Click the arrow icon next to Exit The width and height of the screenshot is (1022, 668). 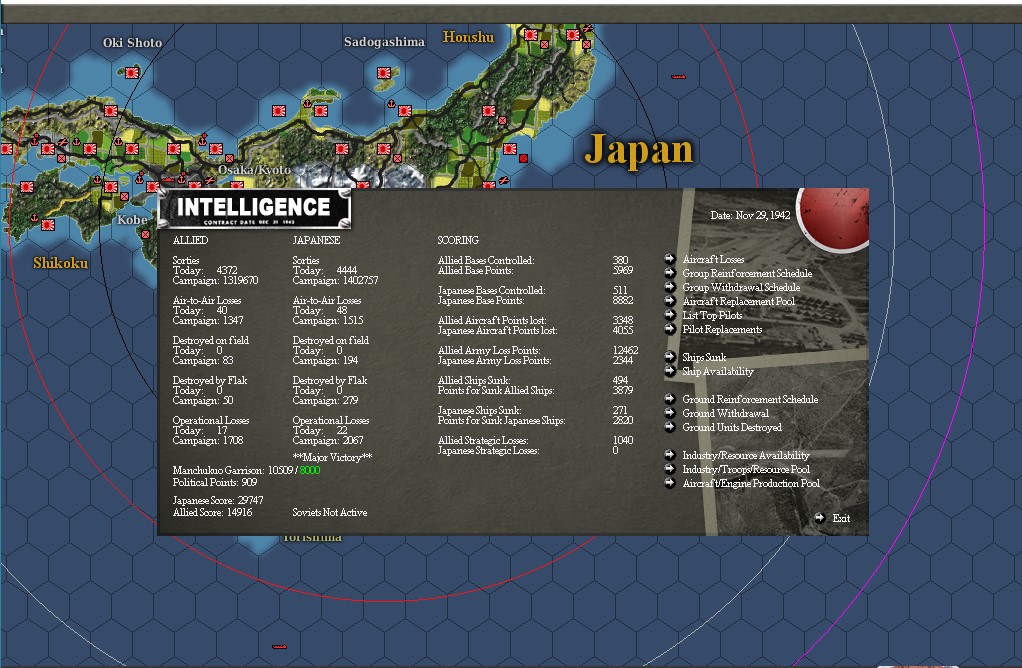coord(820,518)
